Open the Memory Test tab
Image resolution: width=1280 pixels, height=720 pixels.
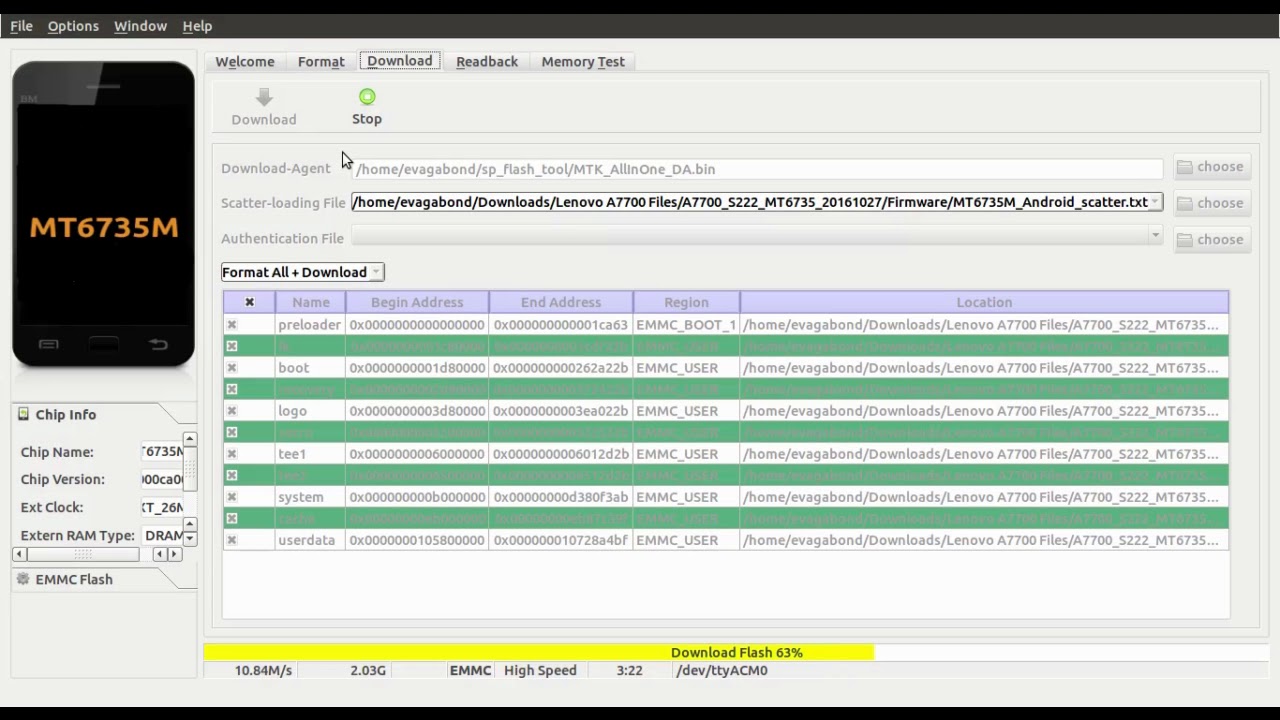point(583,62)
